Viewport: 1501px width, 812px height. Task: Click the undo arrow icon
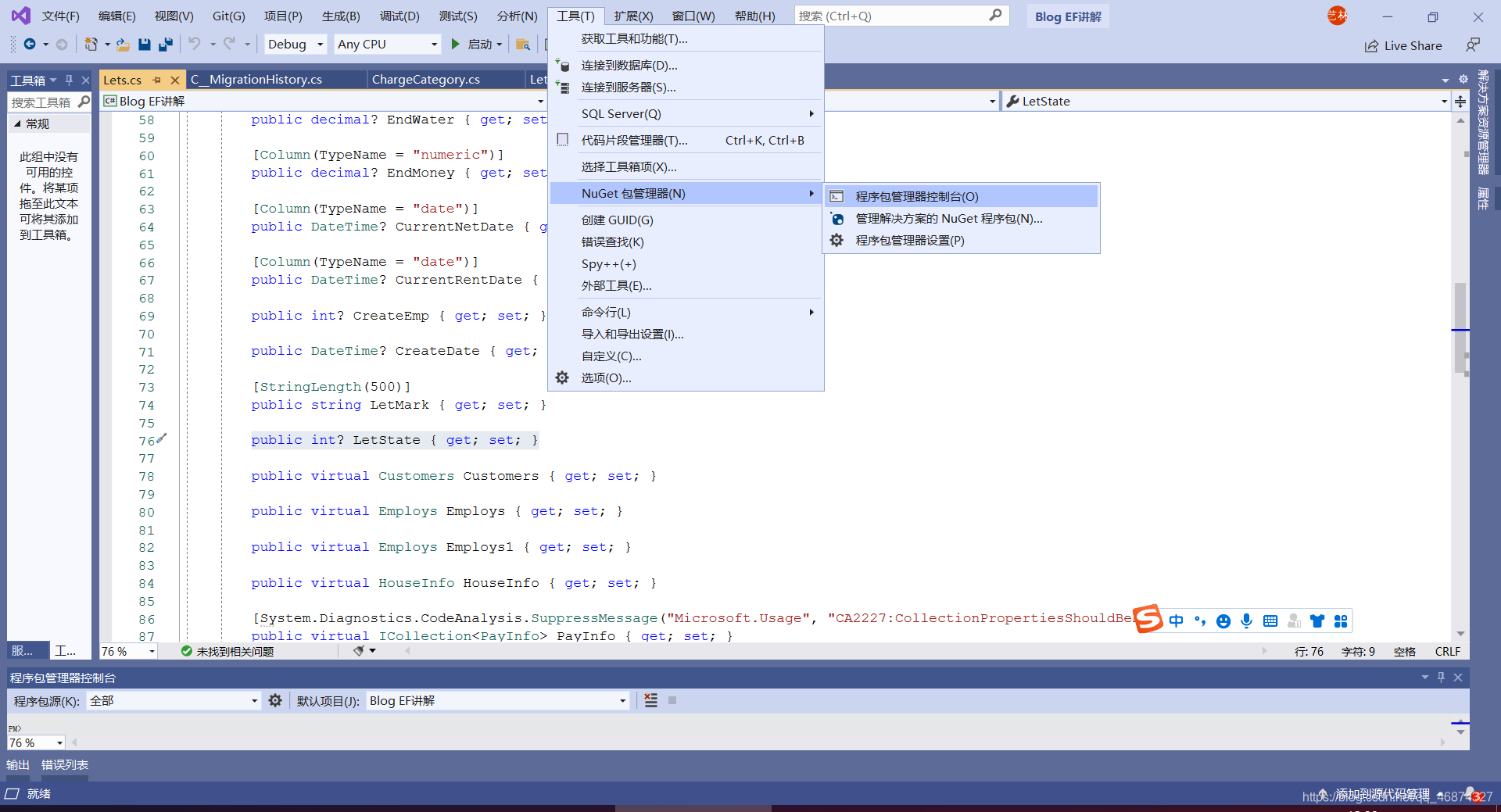click(x=195, y=44)
